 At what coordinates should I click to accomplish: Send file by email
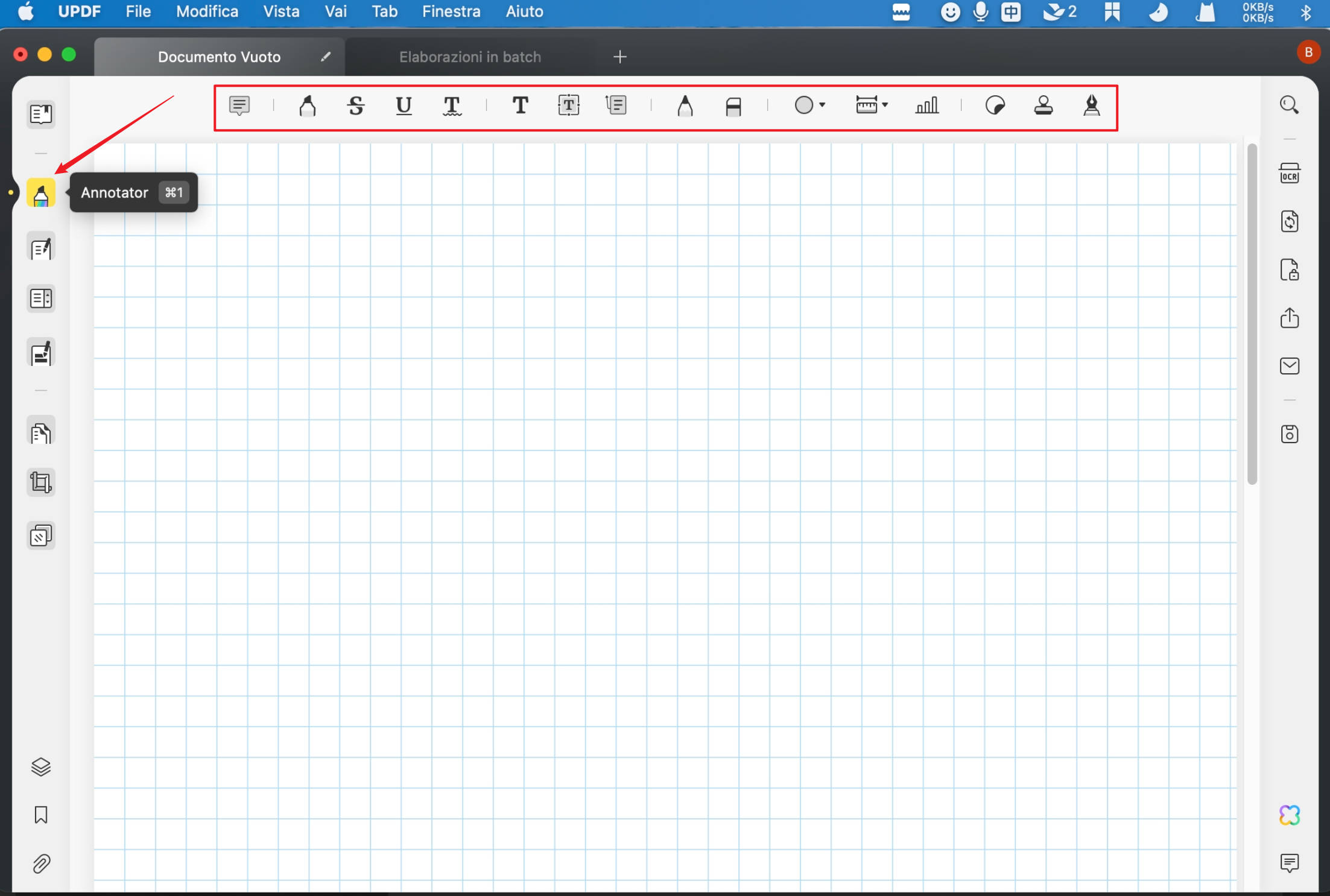pyautogui.click(x=1290, y=366)
